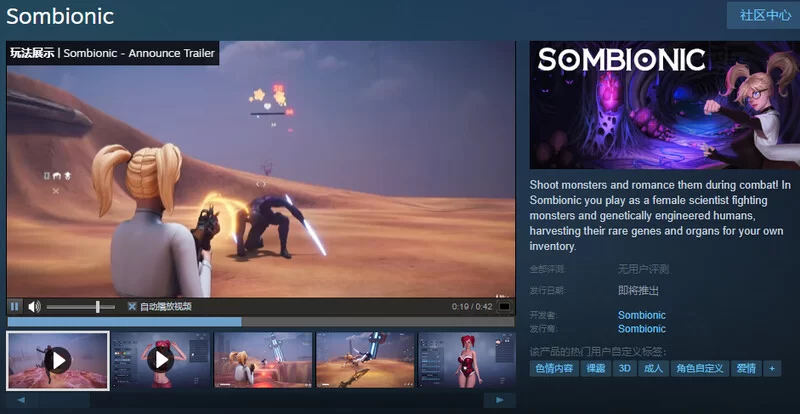This screenshot has width=800, height=414.
Task: Click the right arrow of thumbnail strip
Action: [499, 400]
